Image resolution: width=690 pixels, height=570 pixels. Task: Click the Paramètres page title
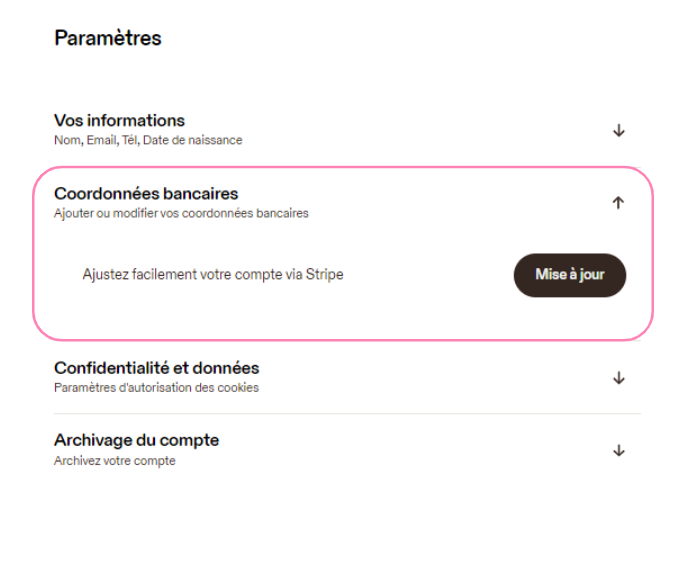coord(108,38)
